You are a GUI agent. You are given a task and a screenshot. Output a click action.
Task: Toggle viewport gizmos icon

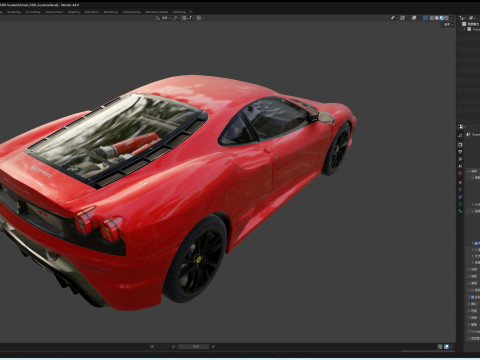click(x=402, y=18)
